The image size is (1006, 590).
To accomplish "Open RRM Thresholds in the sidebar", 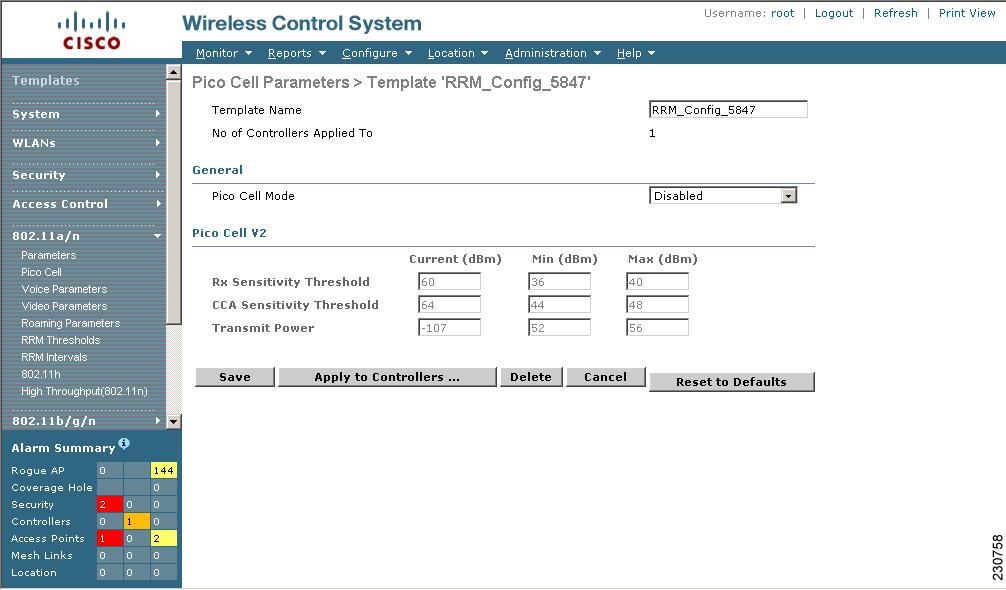I will (x=60, y=340).
